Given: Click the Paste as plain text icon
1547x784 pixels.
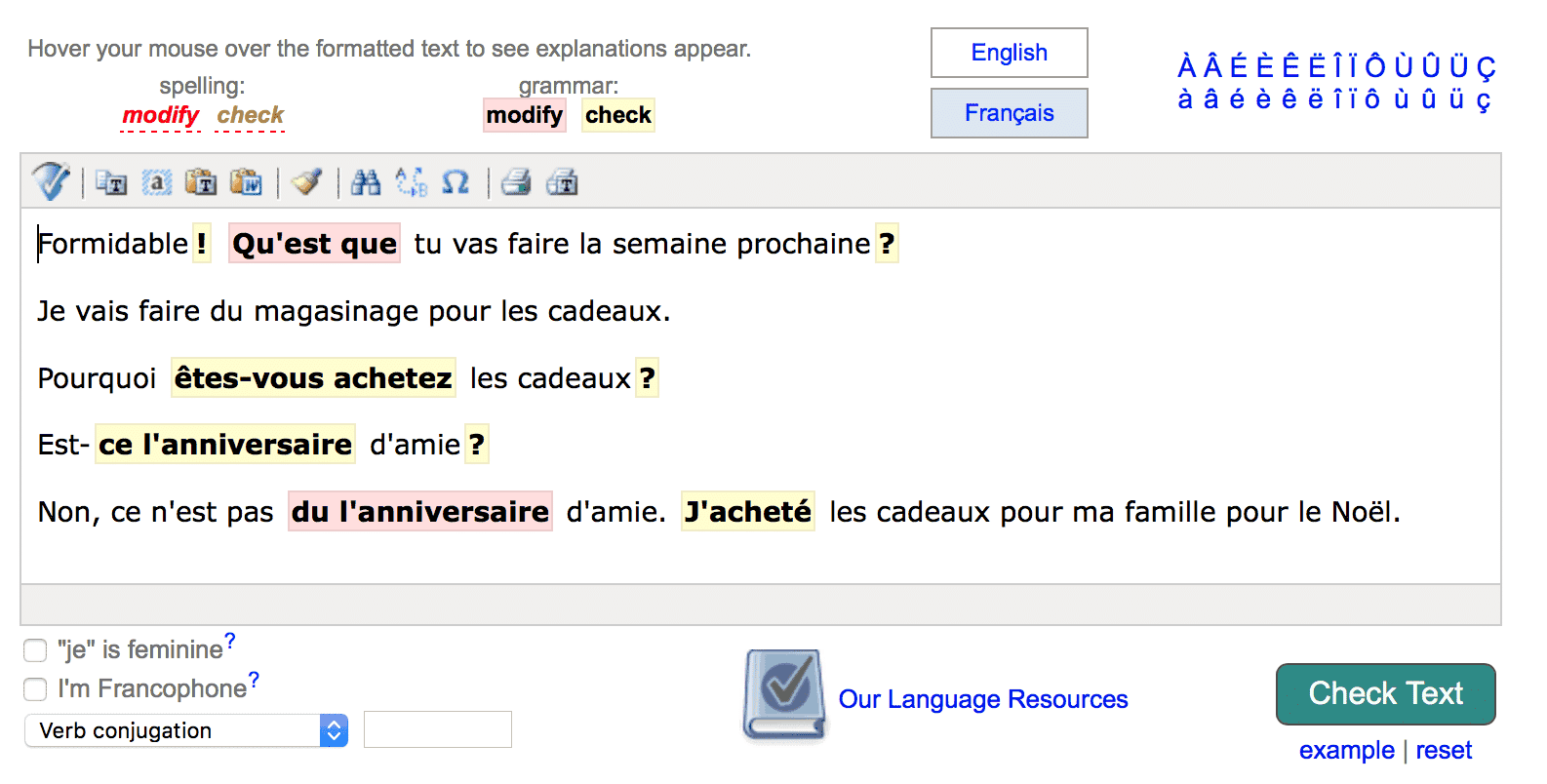Looking at the screenshot, I should pyautogui.click(x=201, y=182).
